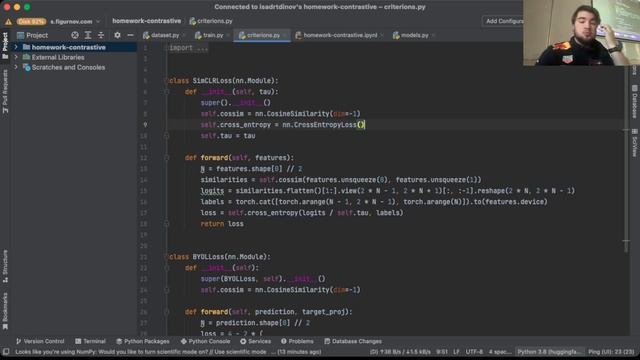640x360 pixels.
Task: Collapse the SimCLRLoss forward method fold marker
Action: [167, 158]
